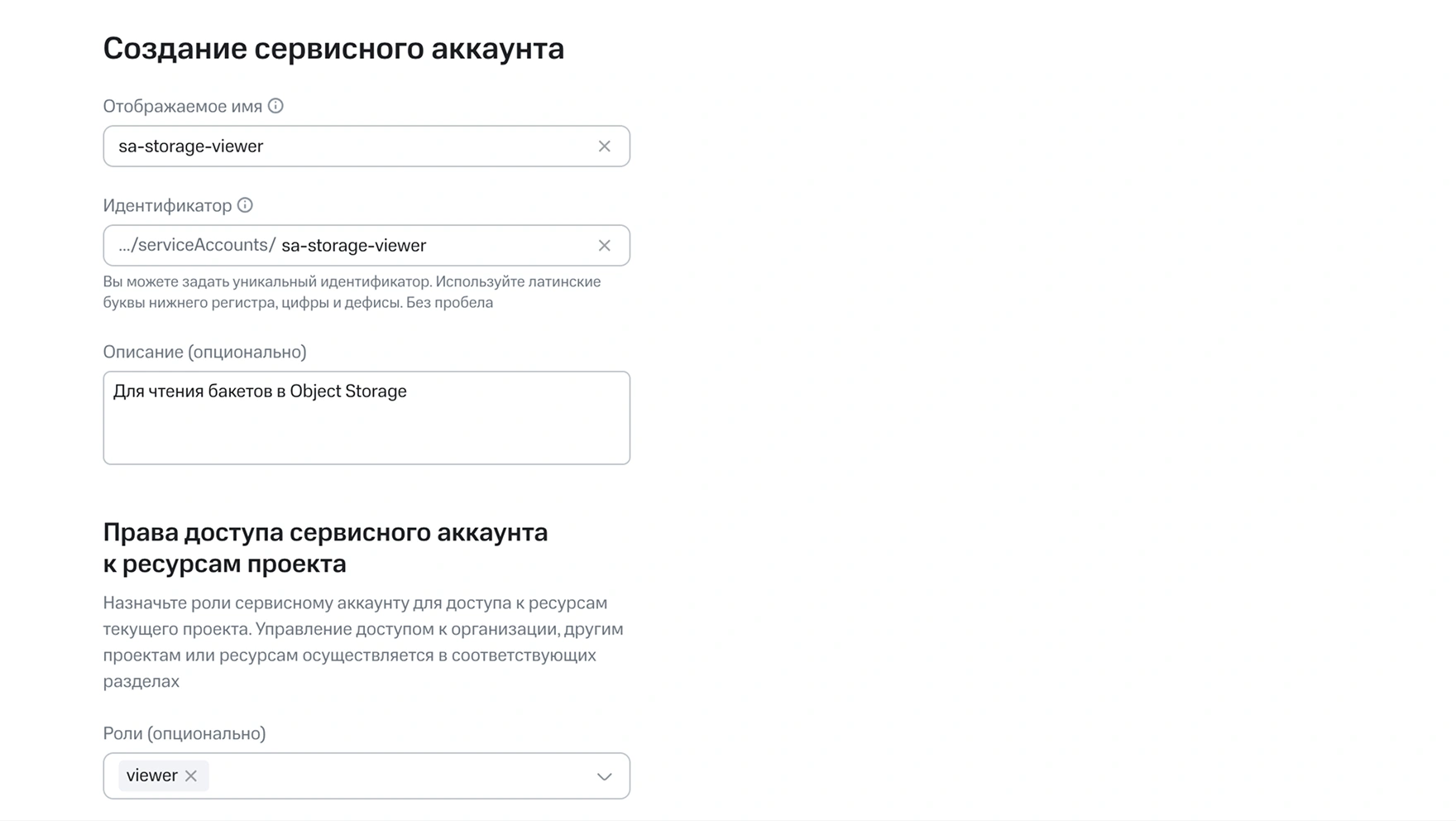
Task: Click the "Отображаемое имя" field label
Action: click(181, 105)
